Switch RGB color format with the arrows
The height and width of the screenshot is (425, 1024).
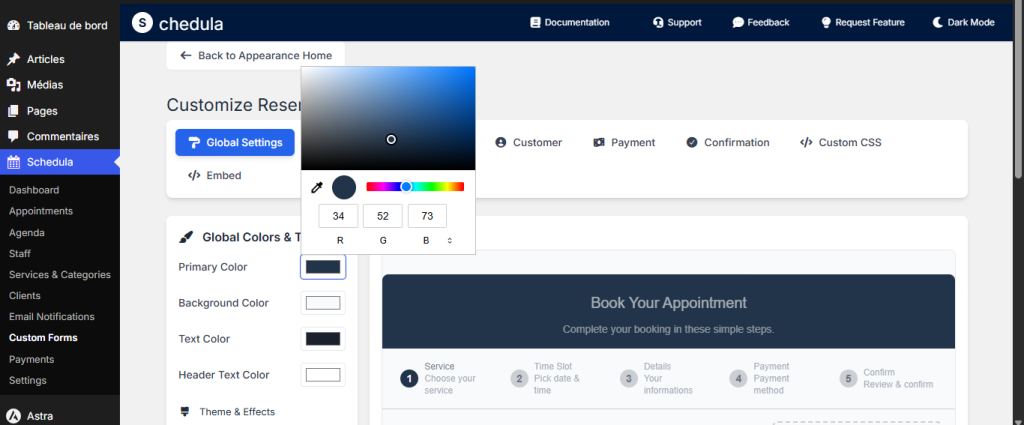(x=450, y=240)
